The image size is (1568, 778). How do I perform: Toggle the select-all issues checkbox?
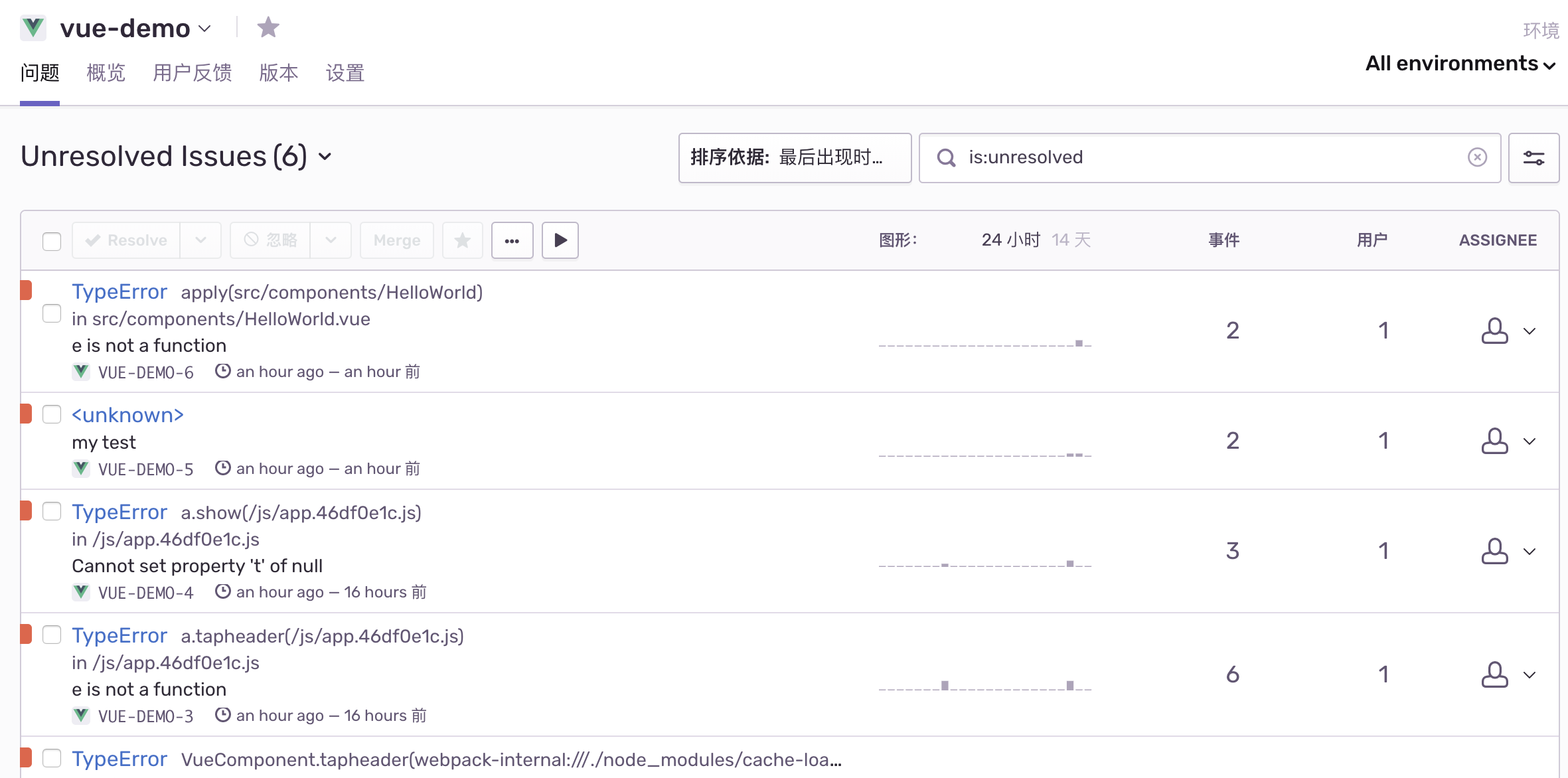pyautogui.click(x=52, y=241)
